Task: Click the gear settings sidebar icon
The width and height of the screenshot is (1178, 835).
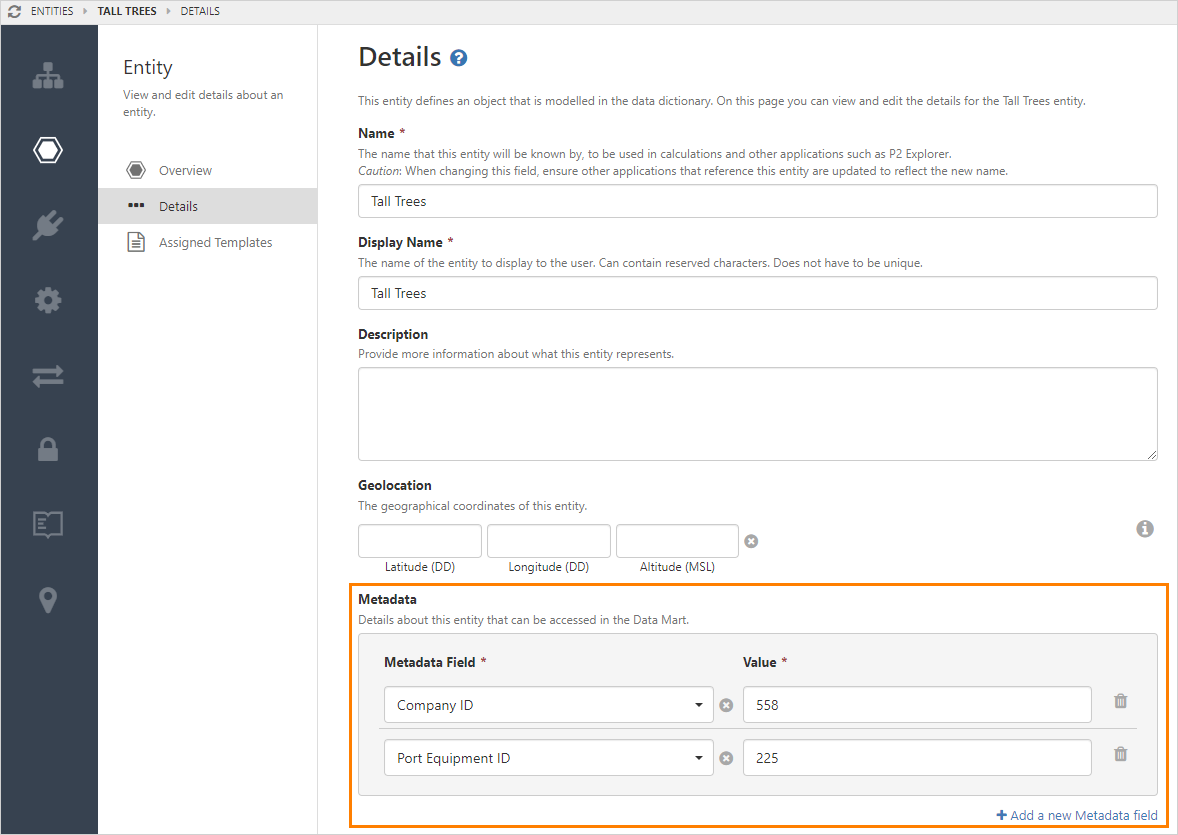Action: (48, 300)
